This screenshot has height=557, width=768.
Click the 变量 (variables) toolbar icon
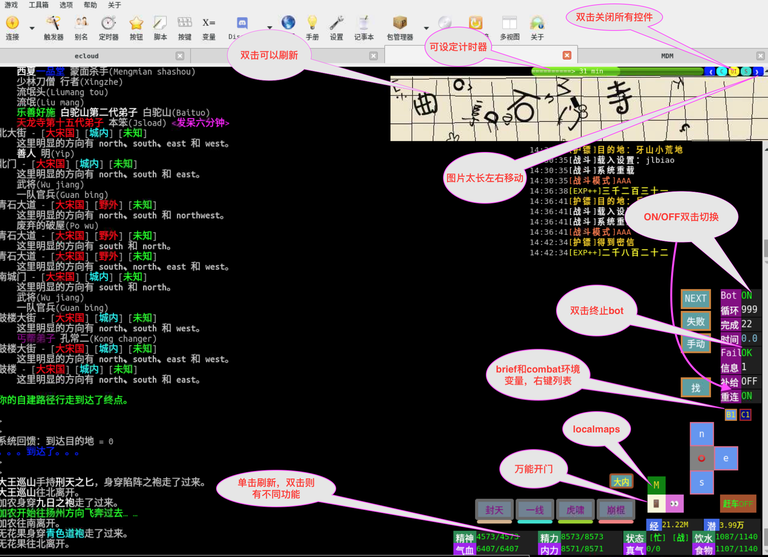[x=209, y=25]
